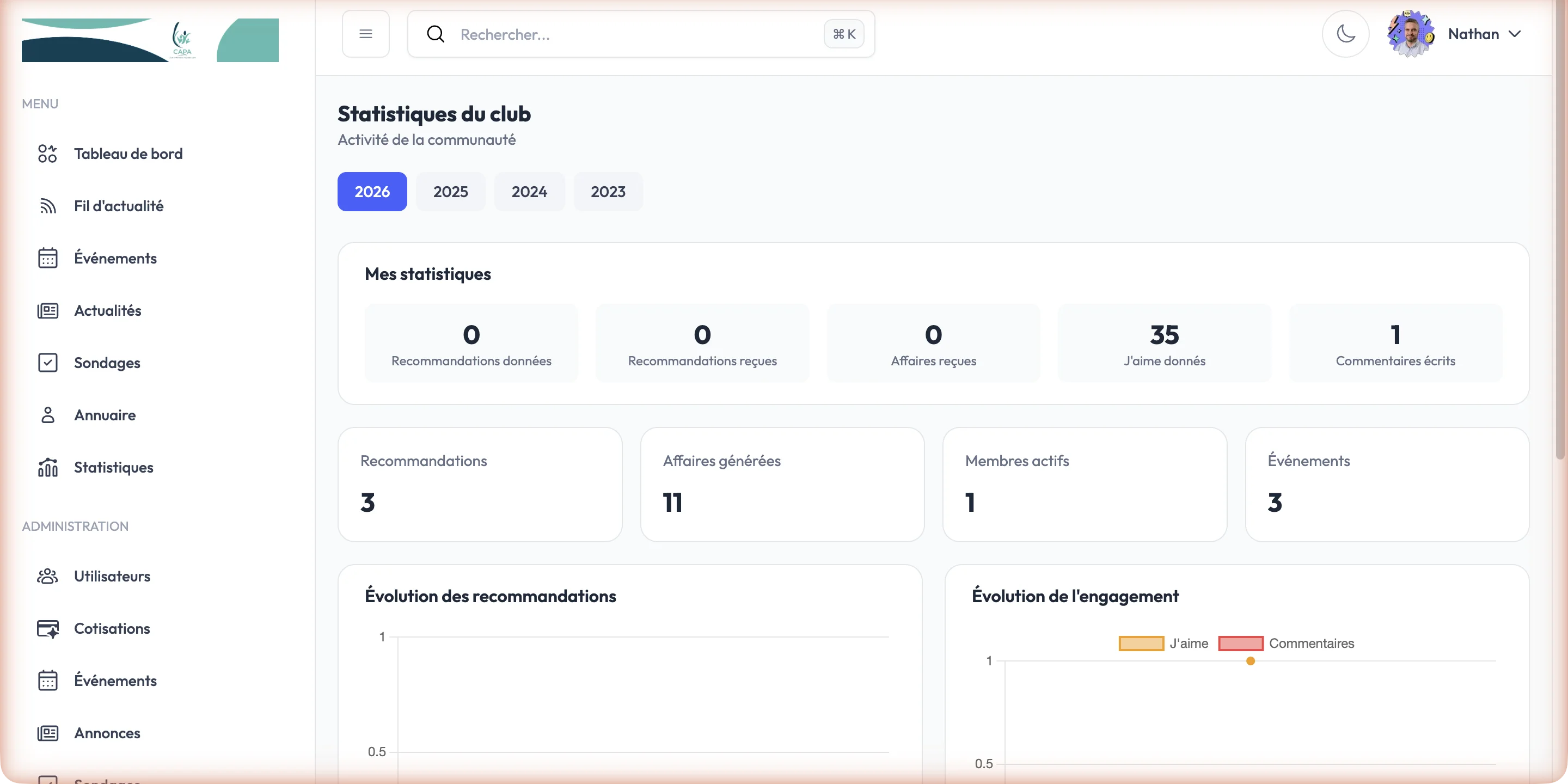Image resolution: width=1568 pixels, height=784 pixels.
Task: Click the Nathan username in header
Action: pos(1473,34)
